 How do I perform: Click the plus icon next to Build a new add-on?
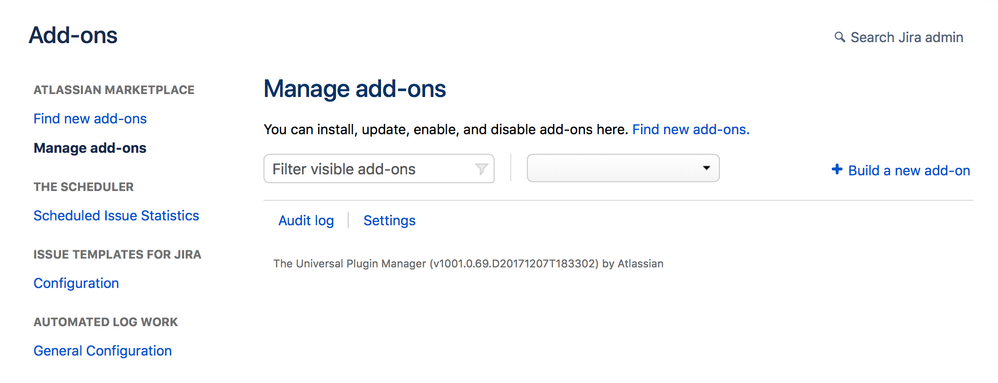tap(837, 170)
